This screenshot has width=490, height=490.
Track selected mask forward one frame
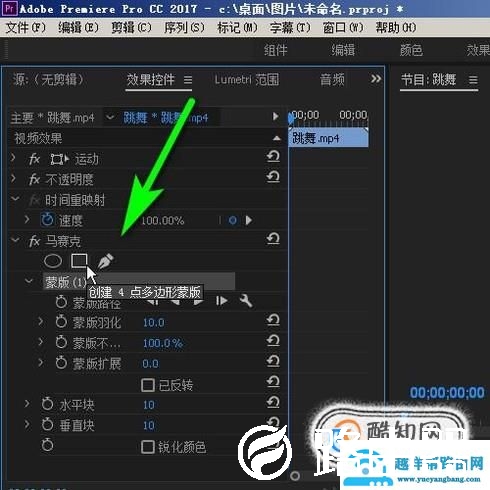221,301
